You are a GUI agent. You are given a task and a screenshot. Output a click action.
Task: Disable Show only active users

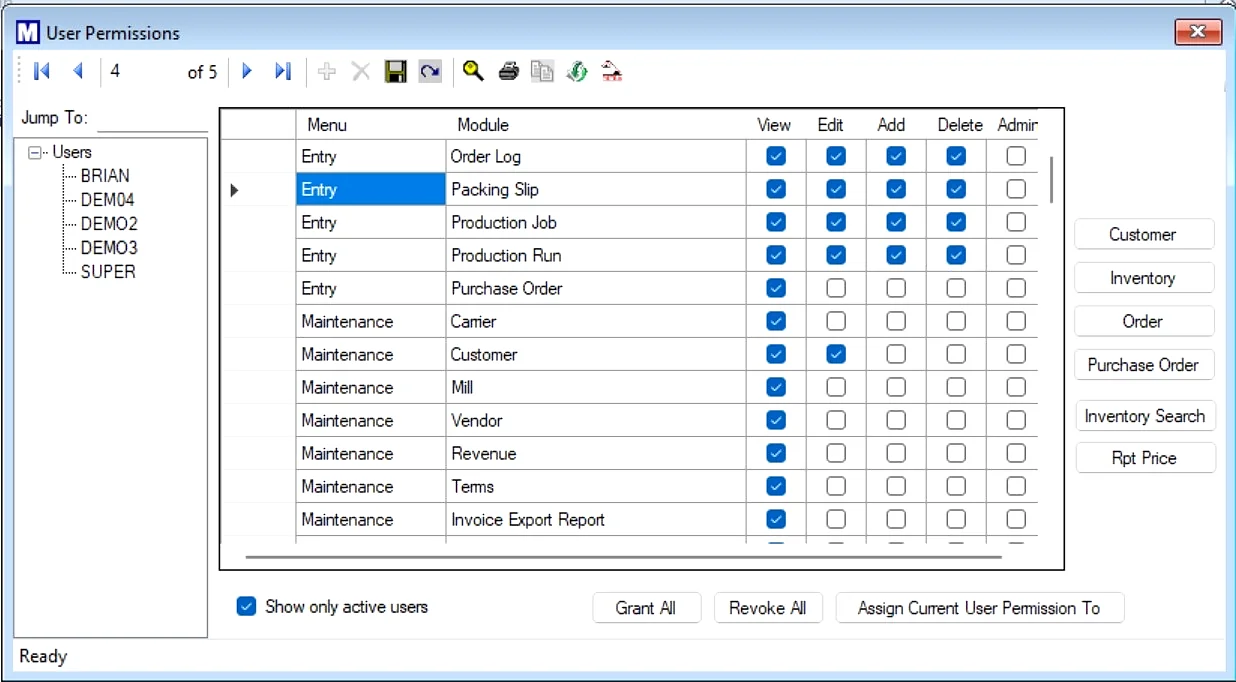tap(246, 606)
